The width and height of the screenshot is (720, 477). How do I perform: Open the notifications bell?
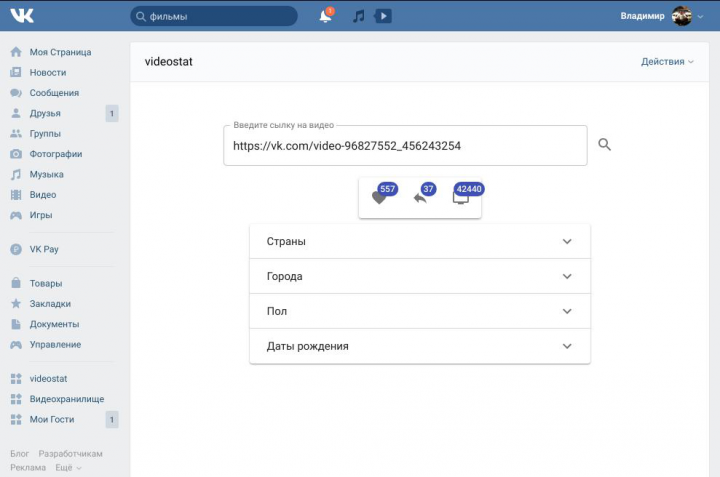325,16
